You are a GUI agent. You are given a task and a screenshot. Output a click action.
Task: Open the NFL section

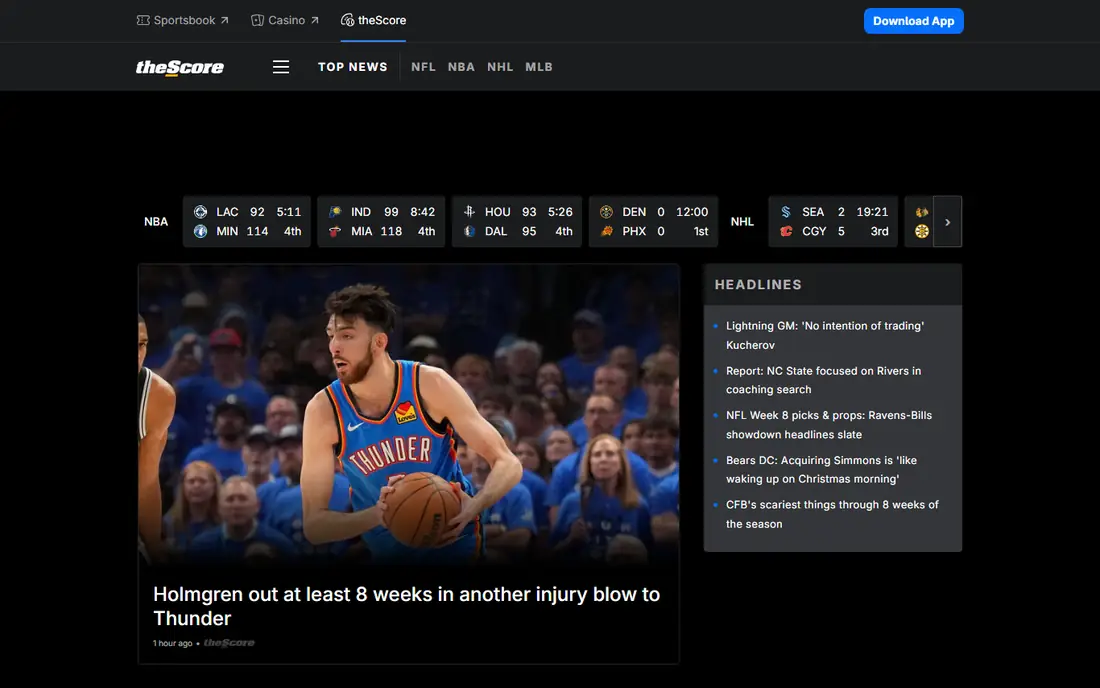[423, 67]
